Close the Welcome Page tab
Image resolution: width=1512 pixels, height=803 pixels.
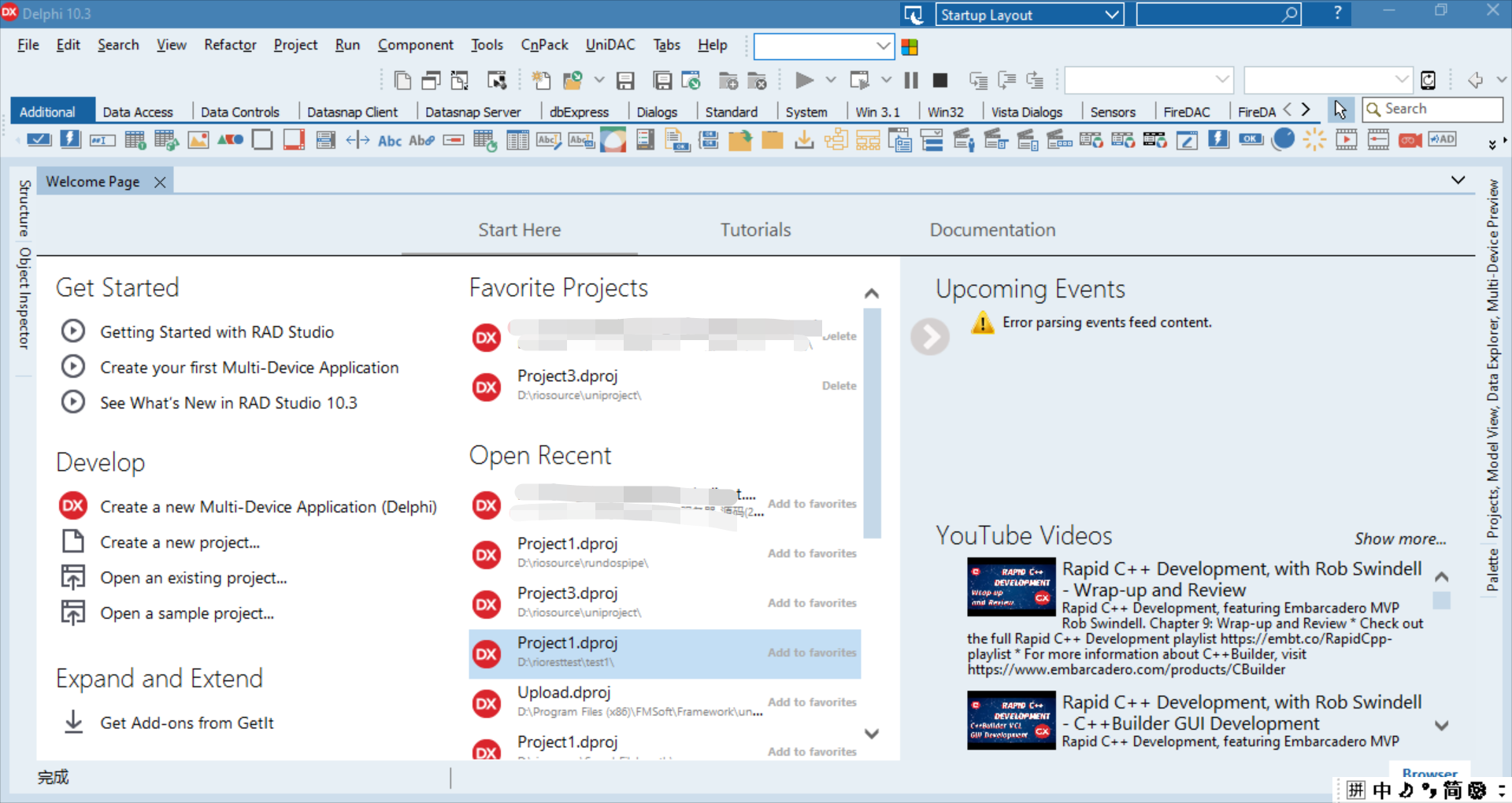click(x=160, y=182)
